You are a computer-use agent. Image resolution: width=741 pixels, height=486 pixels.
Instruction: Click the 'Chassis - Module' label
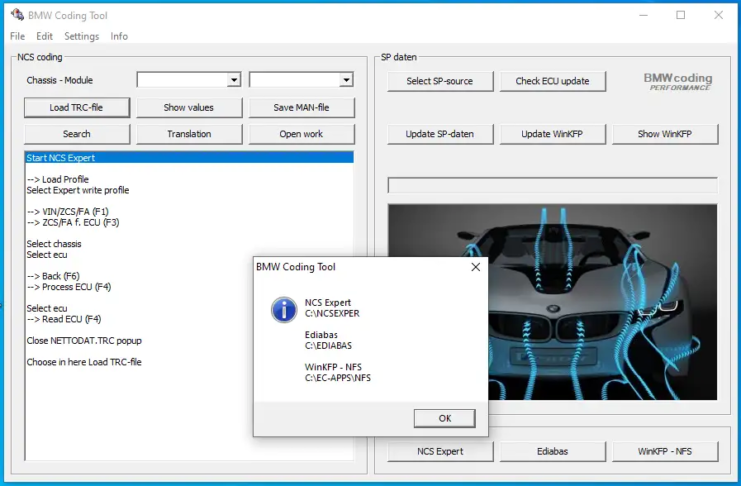(x=60, y=80)
